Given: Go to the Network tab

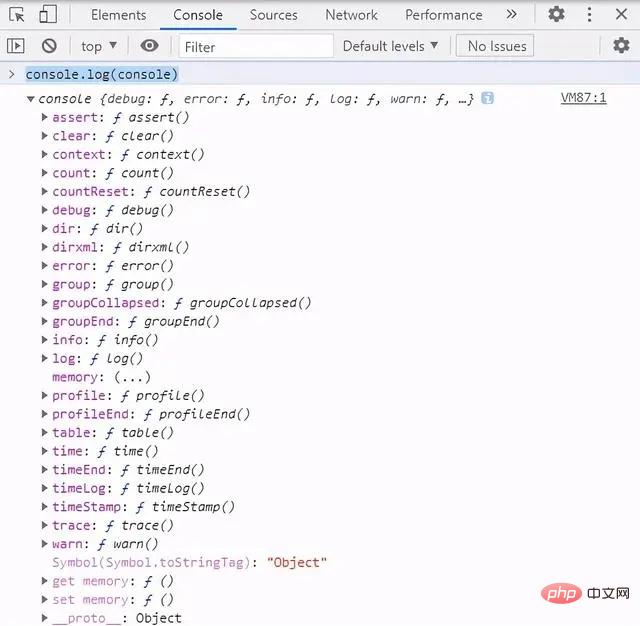Looking at the screenshot, I should coord(351,15).
